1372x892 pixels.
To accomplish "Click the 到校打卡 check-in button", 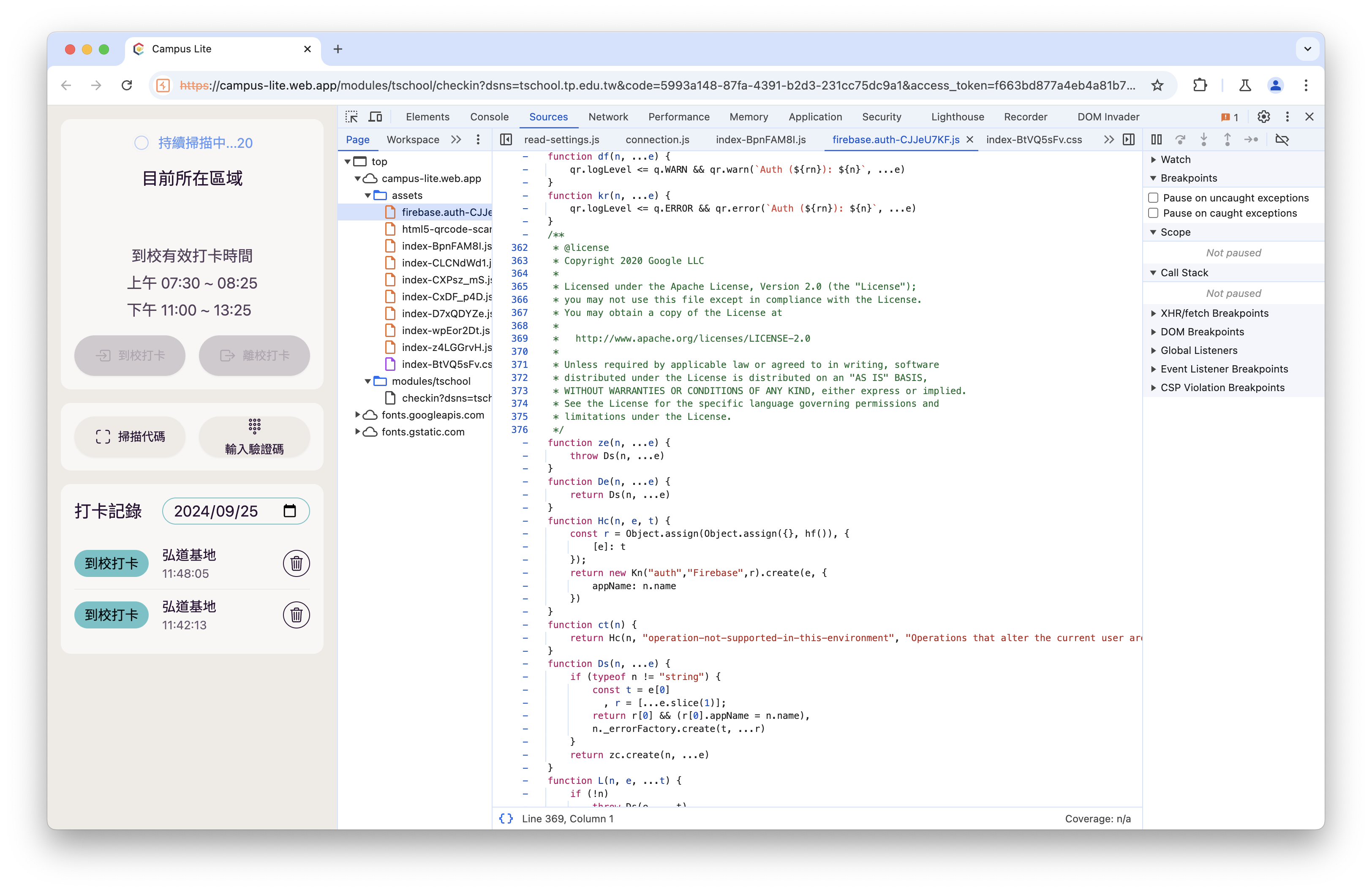I will (130, 356).
